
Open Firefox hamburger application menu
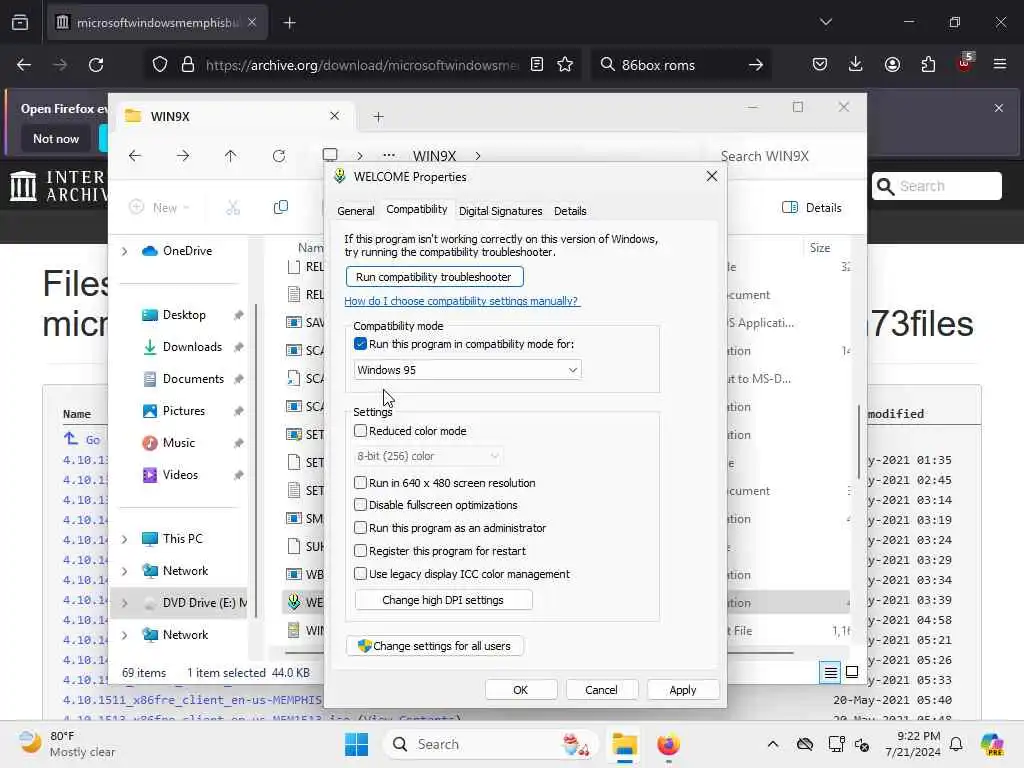click(1000, 64)
